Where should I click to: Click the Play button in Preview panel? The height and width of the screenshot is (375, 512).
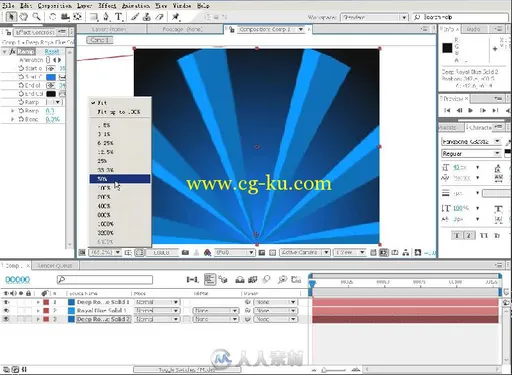coord(471,110)
